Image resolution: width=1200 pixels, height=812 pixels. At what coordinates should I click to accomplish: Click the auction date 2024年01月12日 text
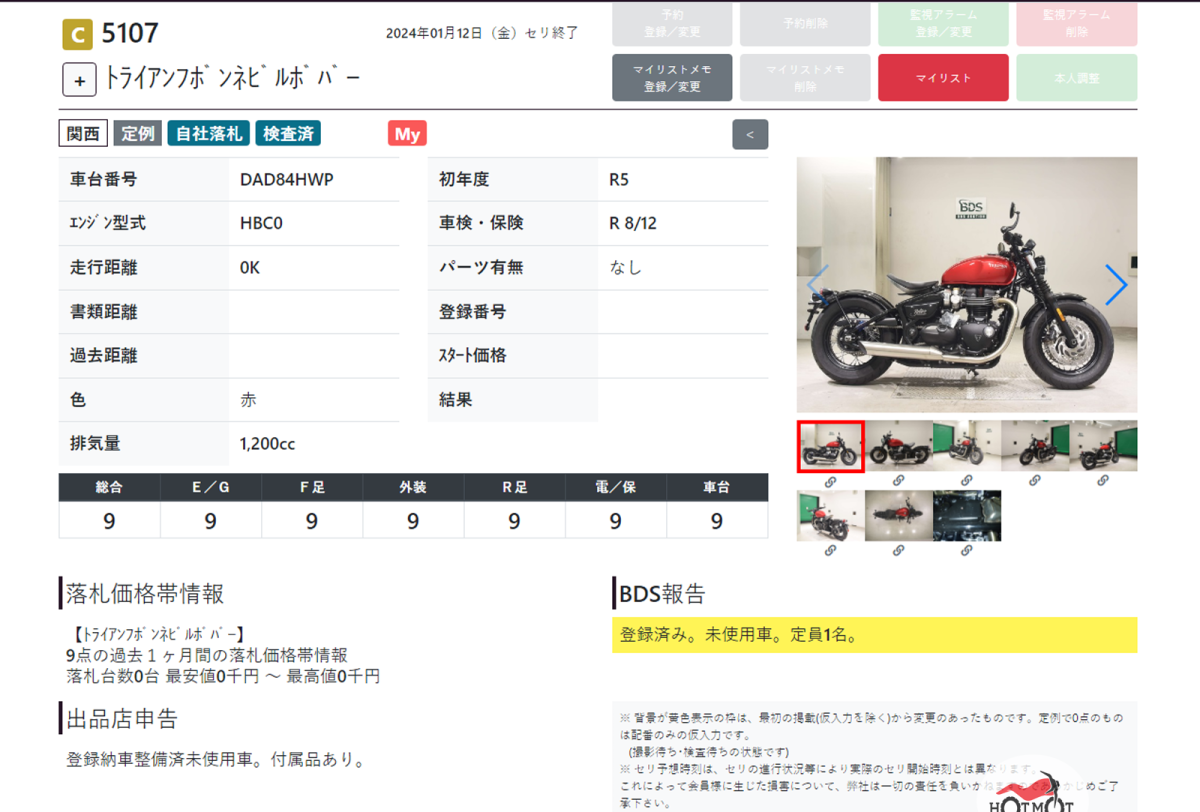point(482,33)
